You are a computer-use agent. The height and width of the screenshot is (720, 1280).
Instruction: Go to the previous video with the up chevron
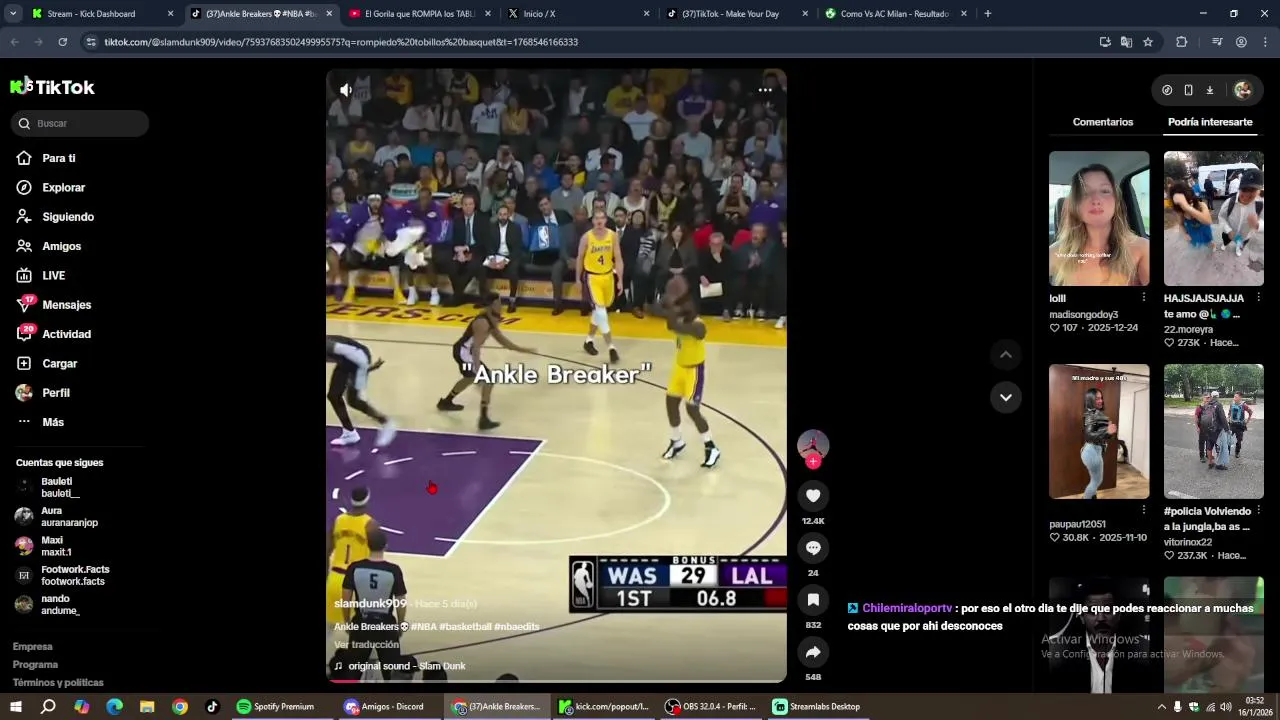[x=1006, y=355]
